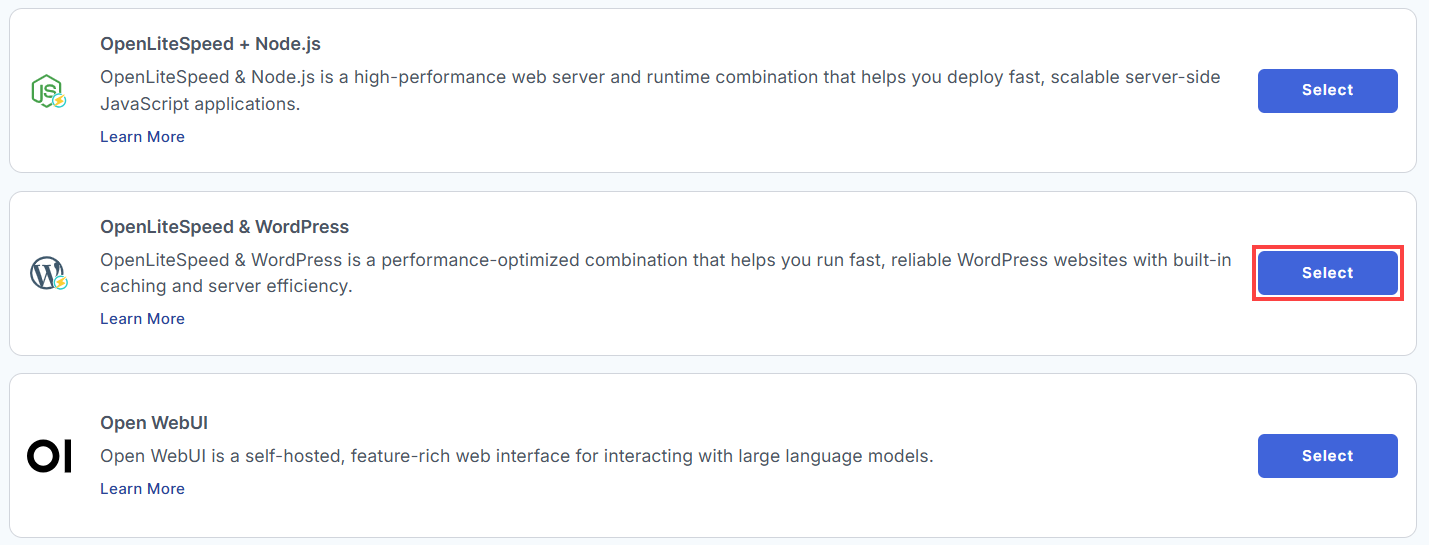Viewport: 1429px width, 545px height.
Task: Select the OpenLiteSpeed & WordPress template
Action: pyautogui.click(x=1327, y=273)
